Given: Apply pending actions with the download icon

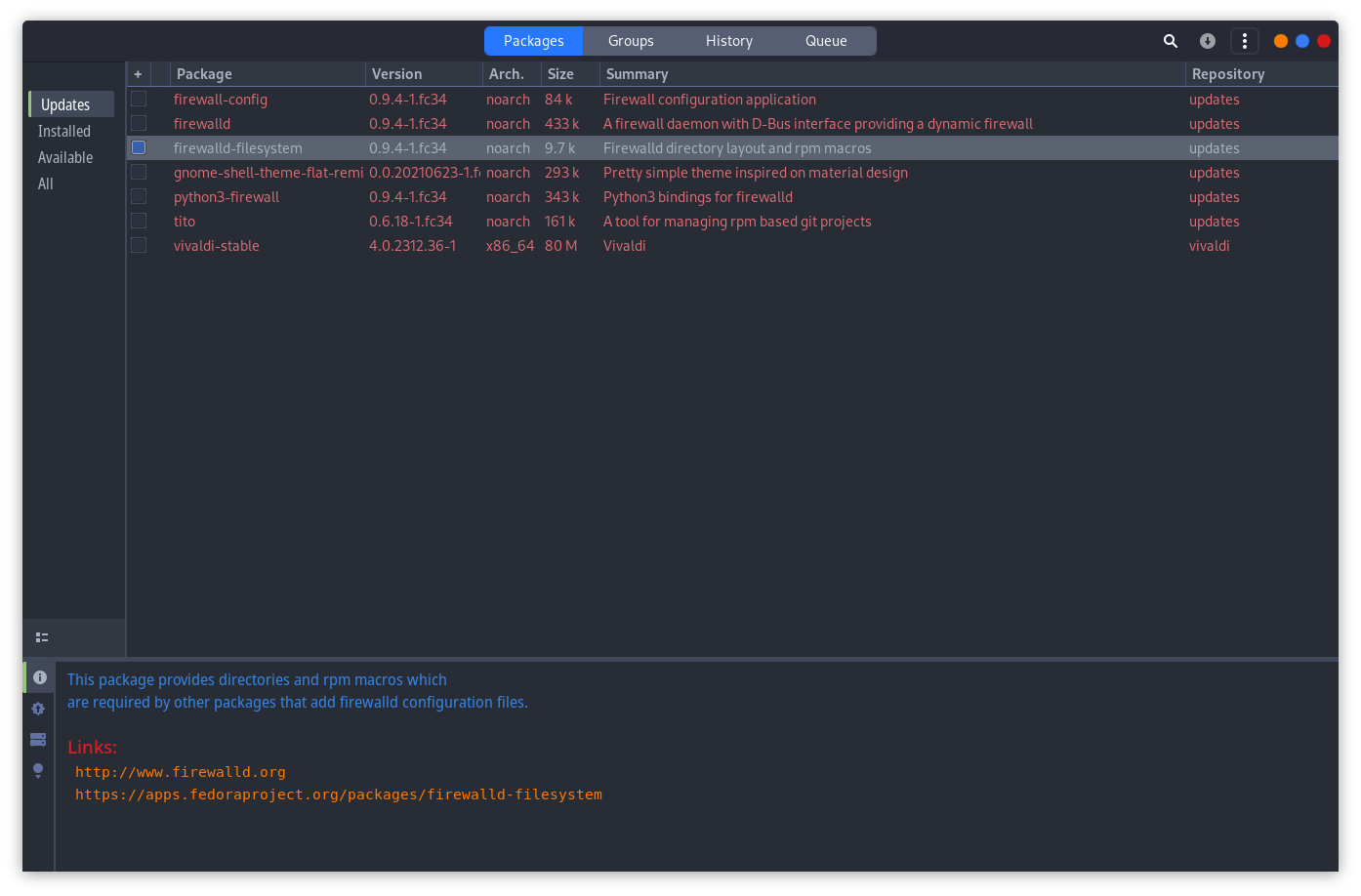Looking at the screenshot, I should tap(1208, 41).
